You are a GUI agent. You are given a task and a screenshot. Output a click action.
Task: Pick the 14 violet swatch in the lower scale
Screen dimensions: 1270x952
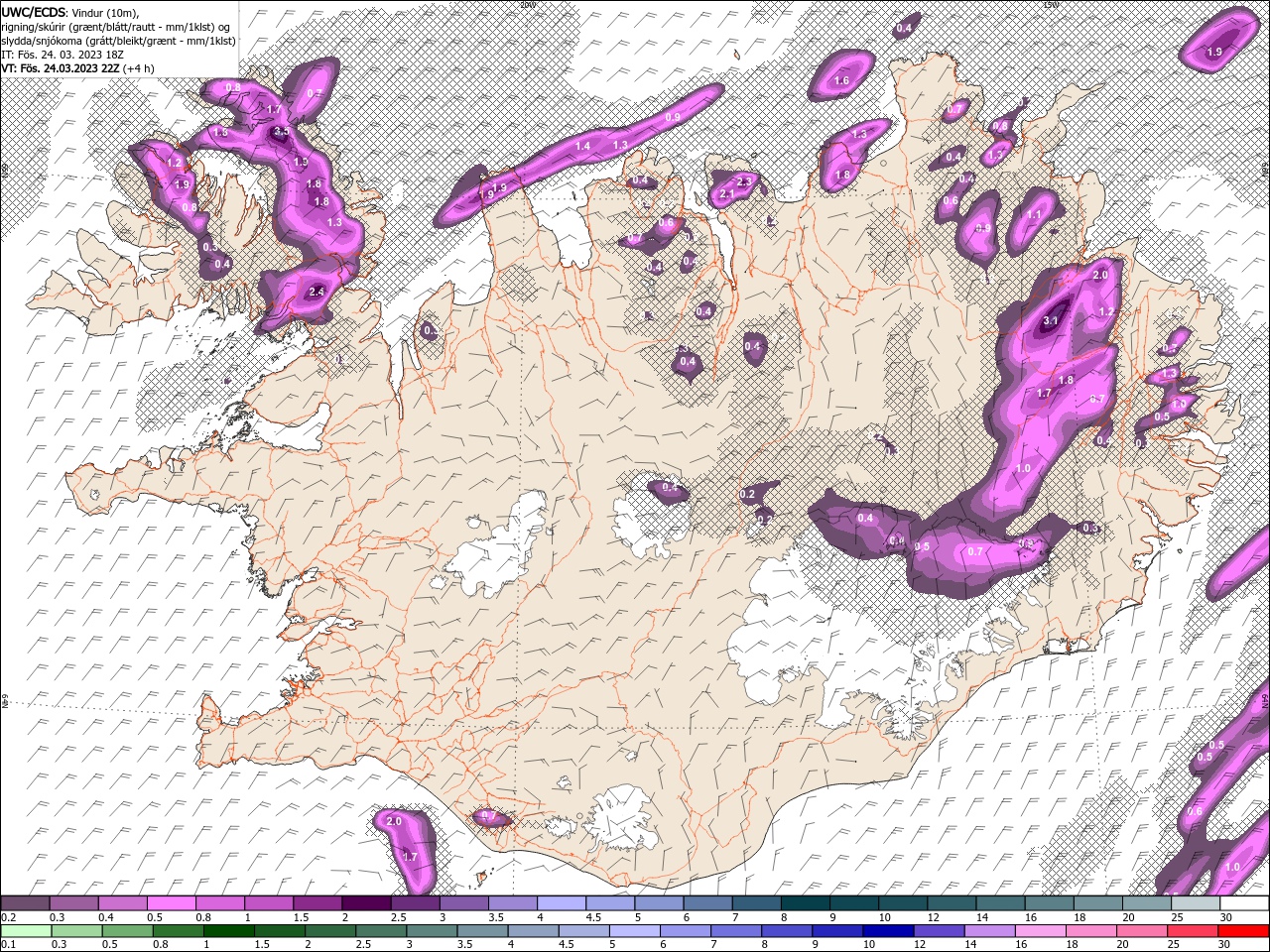989,930
